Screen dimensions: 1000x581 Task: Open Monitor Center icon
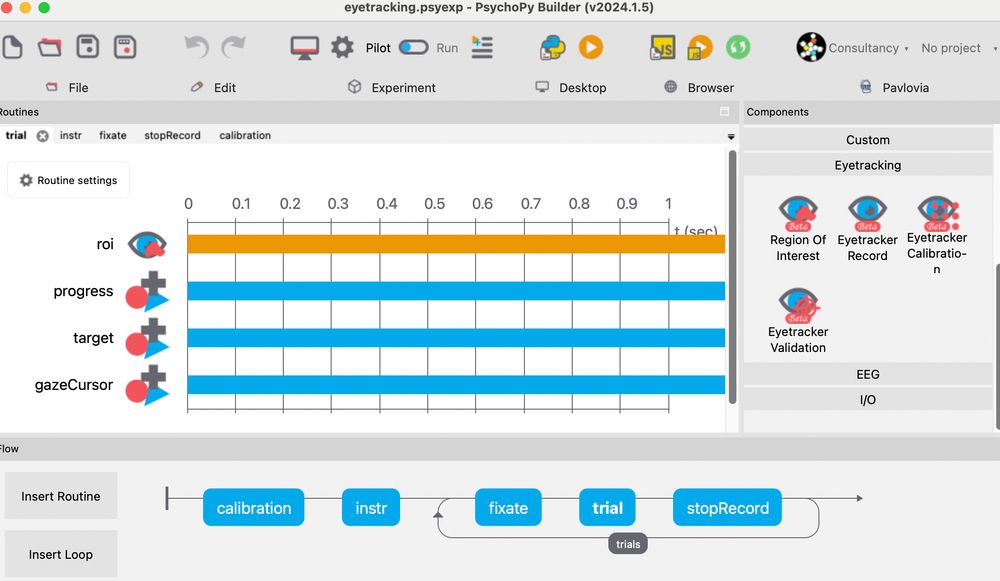pyautogui.click(x=304, y=48)
